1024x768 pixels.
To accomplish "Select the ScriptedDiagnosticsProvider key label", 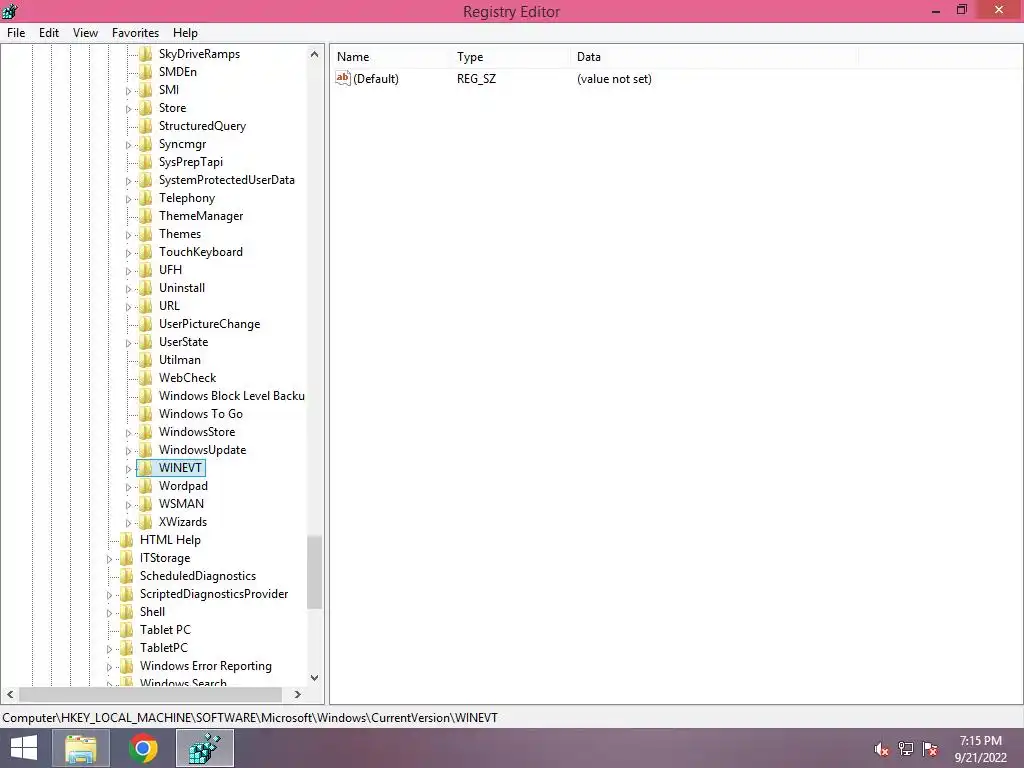I will click(x=214, y=594).
